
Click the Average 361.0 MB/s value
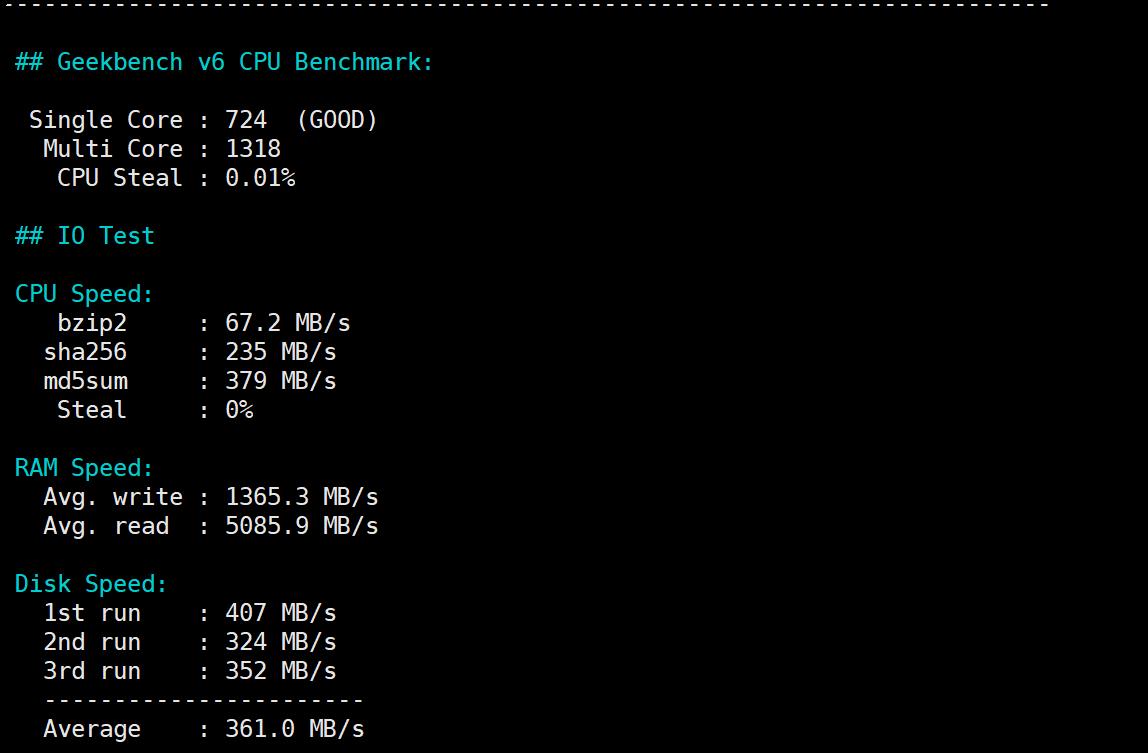295,729
